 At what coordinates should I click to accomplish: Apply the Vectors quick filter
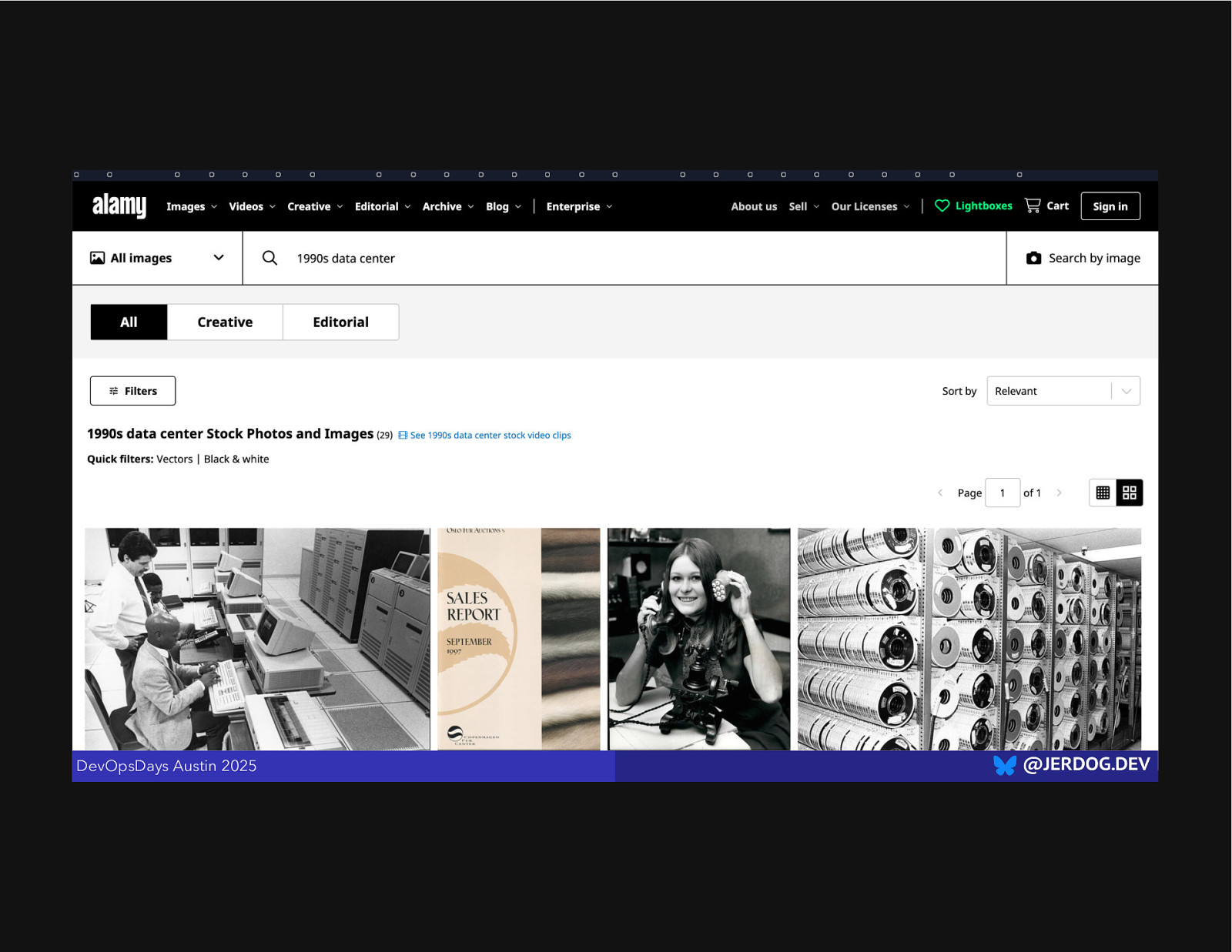[x=175, y=459]
